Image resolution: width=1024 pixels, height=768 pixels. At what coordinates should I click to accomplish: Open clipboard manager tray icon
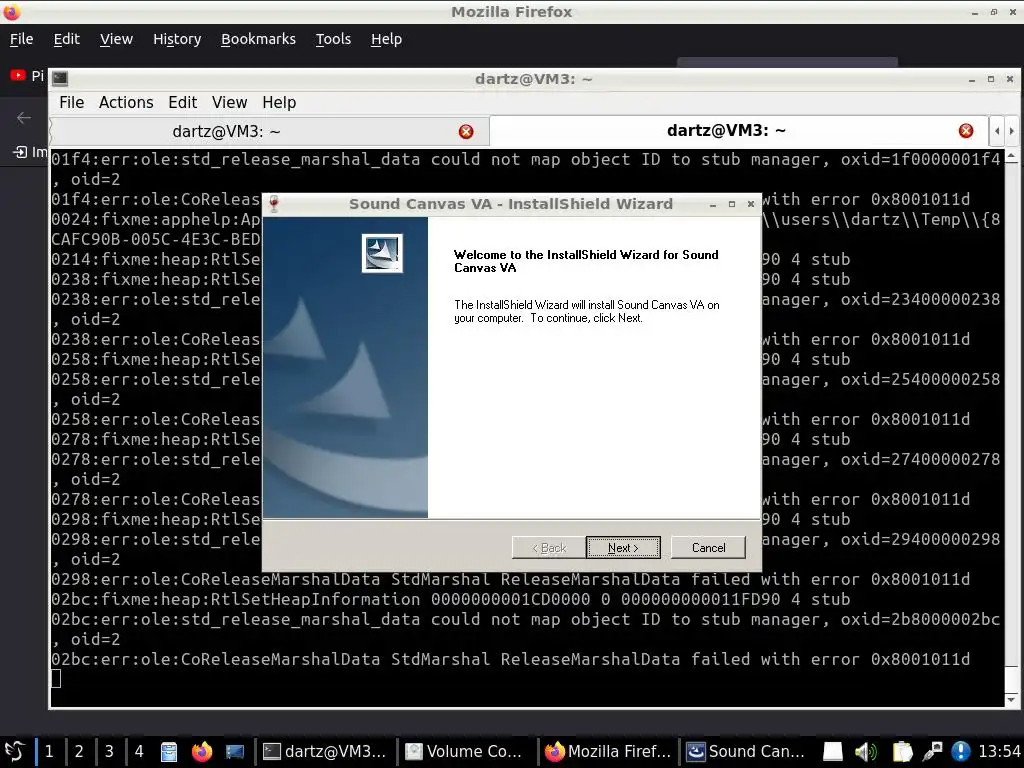(x=902, y=752)
